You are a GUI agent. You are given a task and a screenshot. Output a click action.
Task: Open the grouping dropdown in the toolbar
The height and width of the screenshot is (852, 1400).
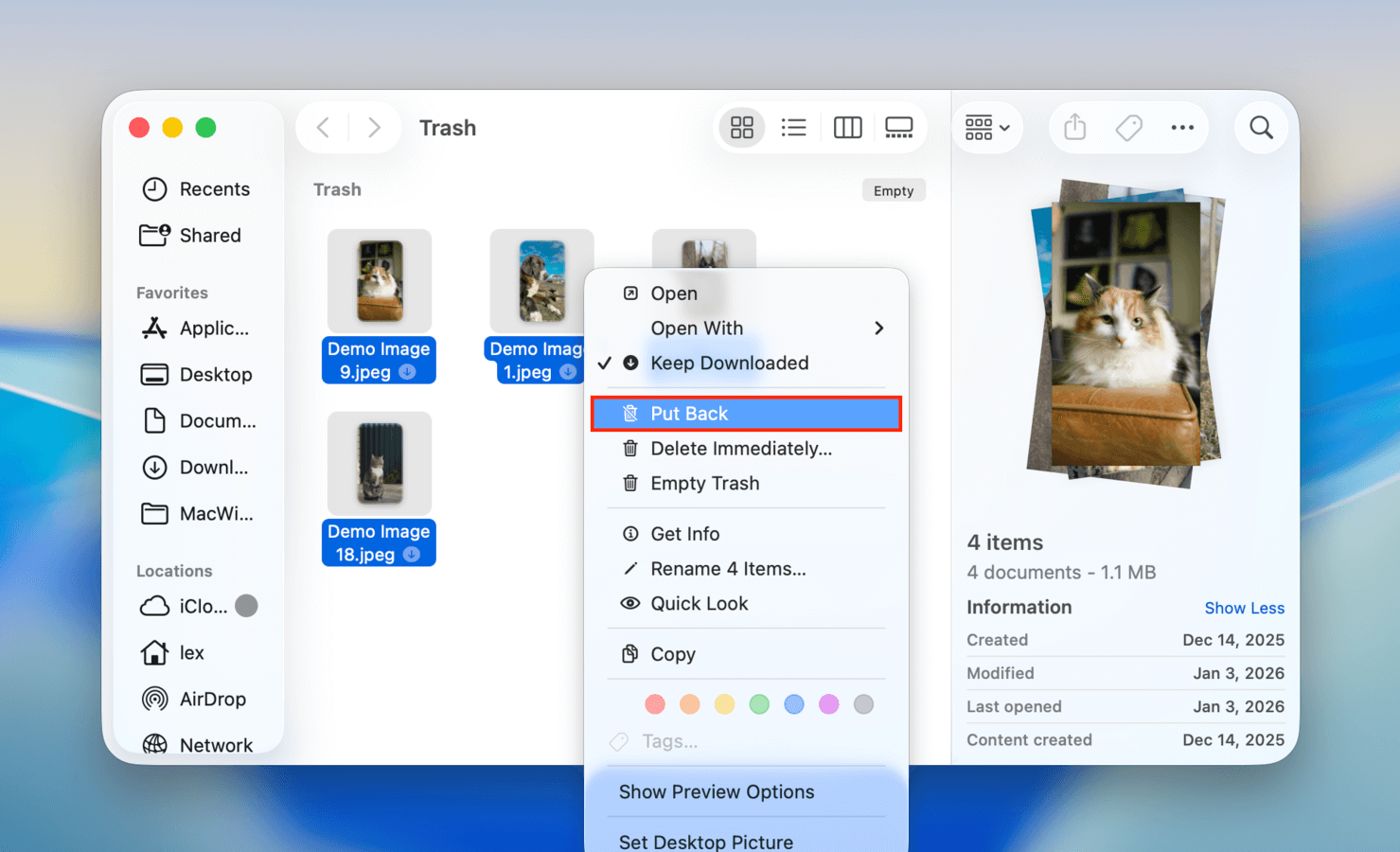pos(987,127)
